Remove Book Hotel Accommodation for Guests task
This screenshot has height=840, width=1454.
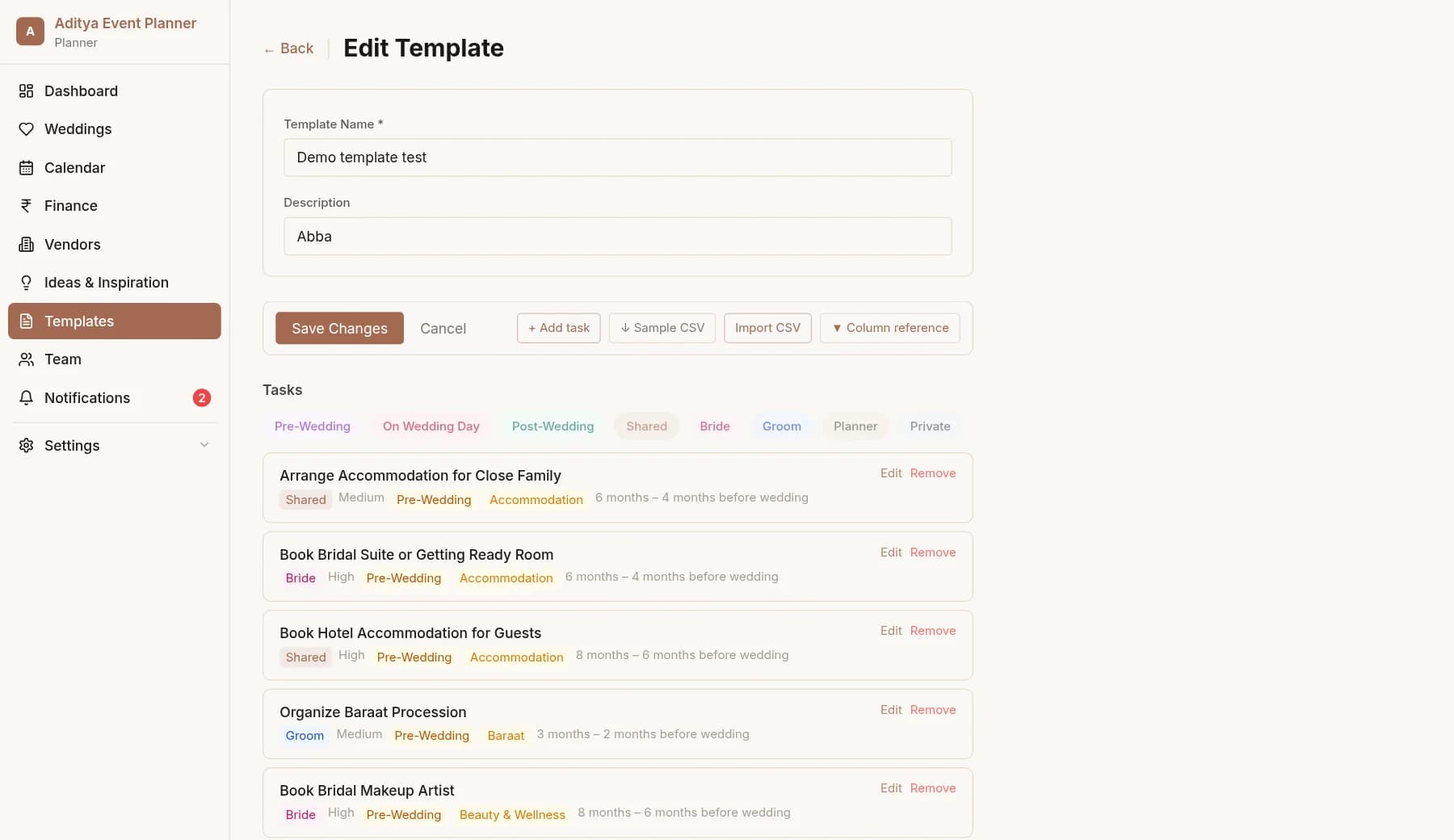933,631
